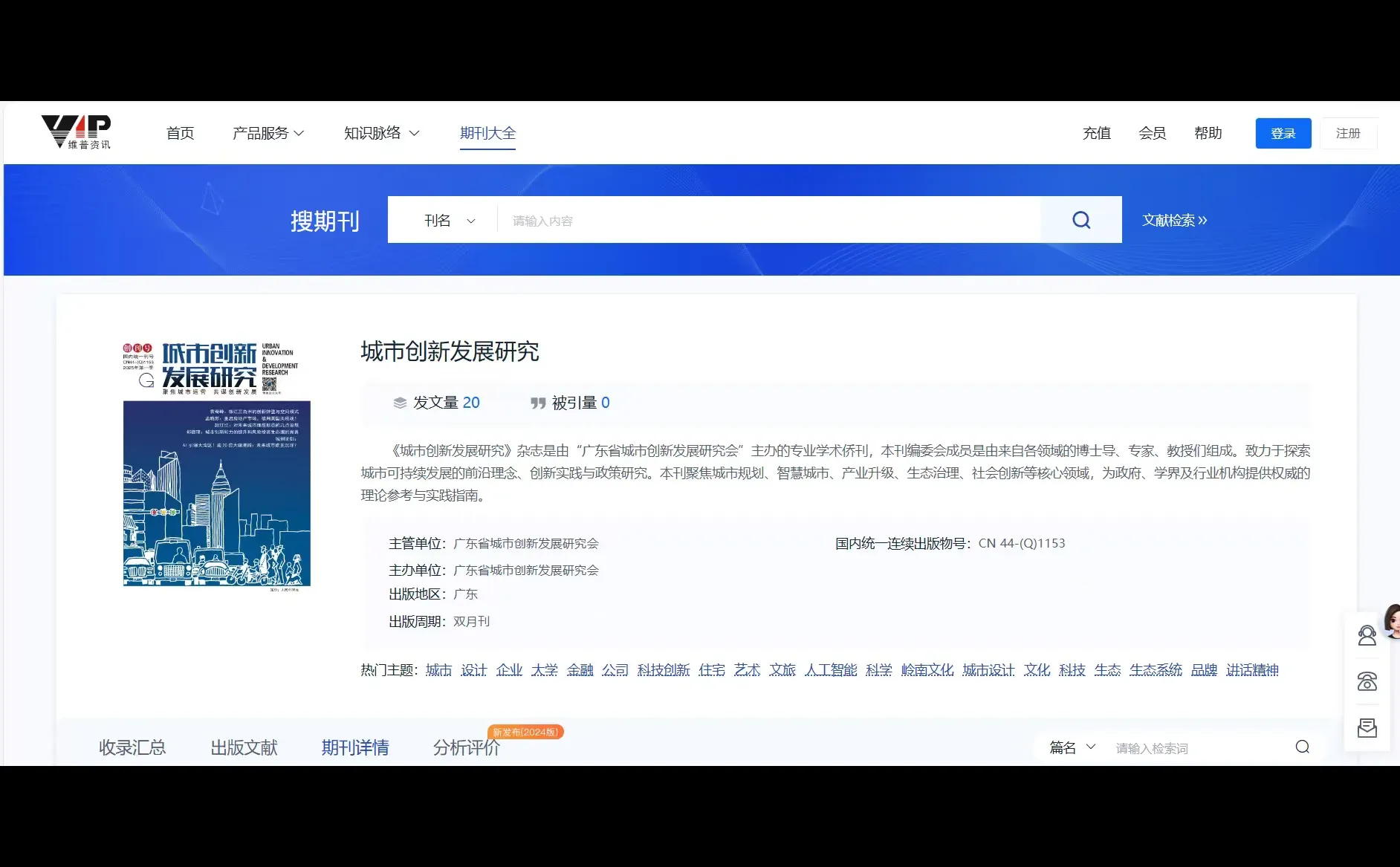The width and height of the screenshot is (1400, 867).
Task: Switch to the 期刊大全 navigation tab
Action: click(487, 133)
